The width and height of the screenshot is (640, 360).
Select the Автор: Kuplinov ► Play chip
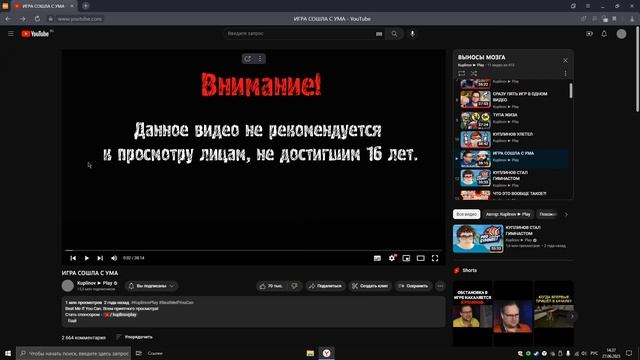(508, 214)
